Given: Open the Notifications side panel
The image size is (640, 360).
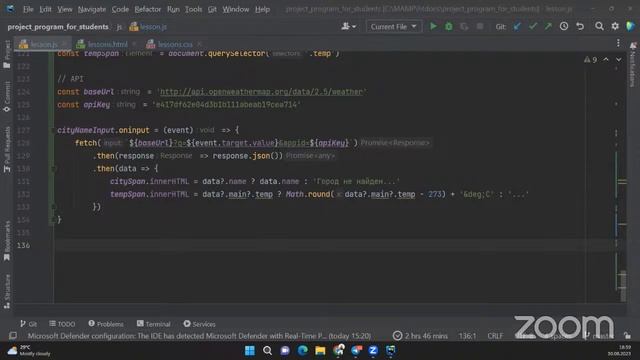Looking at the screenshot, I should (x=633, y=64).
